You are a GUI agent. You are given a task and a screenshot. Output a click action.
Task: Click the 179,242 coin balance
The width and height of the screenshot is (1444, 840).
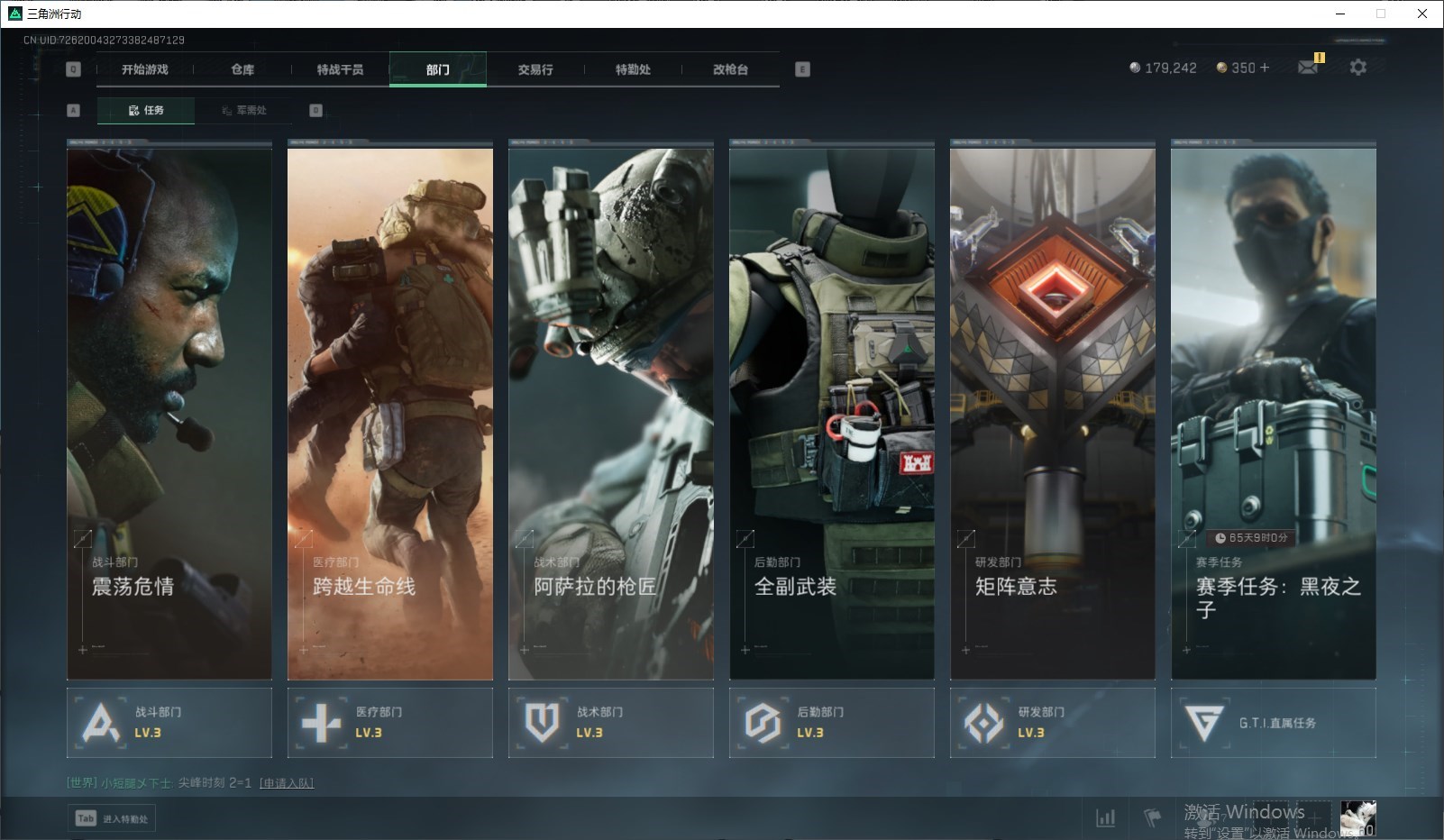tap(1163, 68)
